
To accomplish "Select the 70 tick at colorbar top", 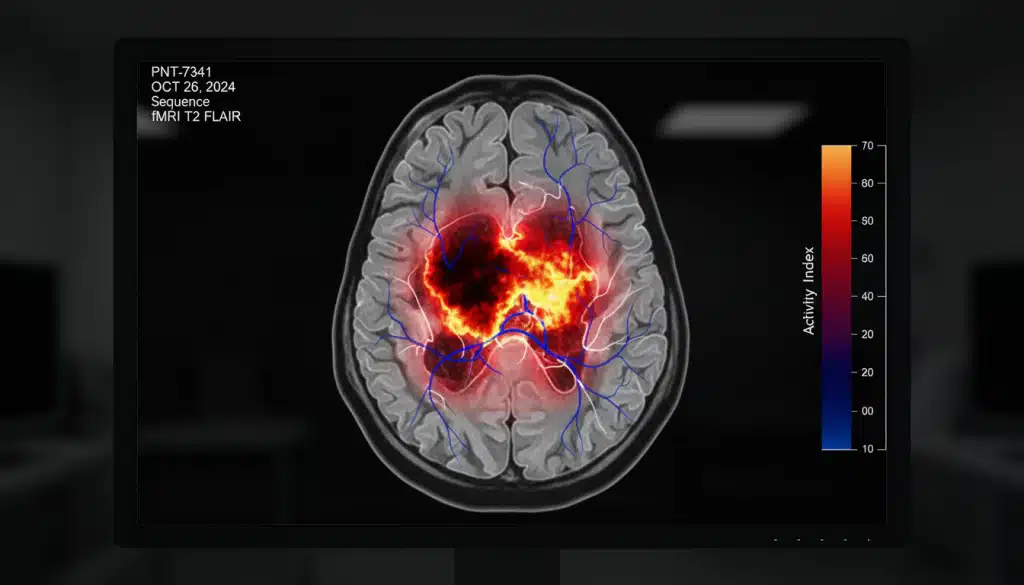I will [867, 147].
